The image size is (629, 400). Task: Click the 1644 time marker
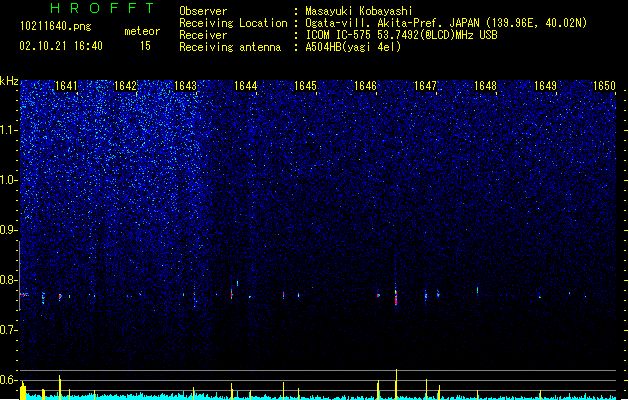click(246, 86)
